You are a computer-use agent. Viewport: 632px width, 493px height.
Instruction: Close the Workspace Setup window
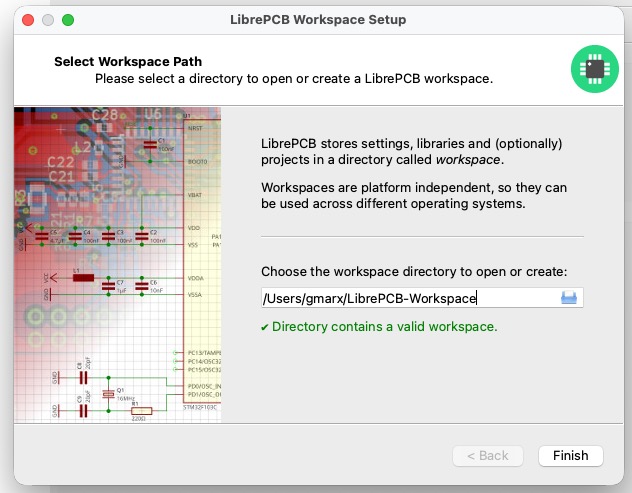click(x=28, y=20)
